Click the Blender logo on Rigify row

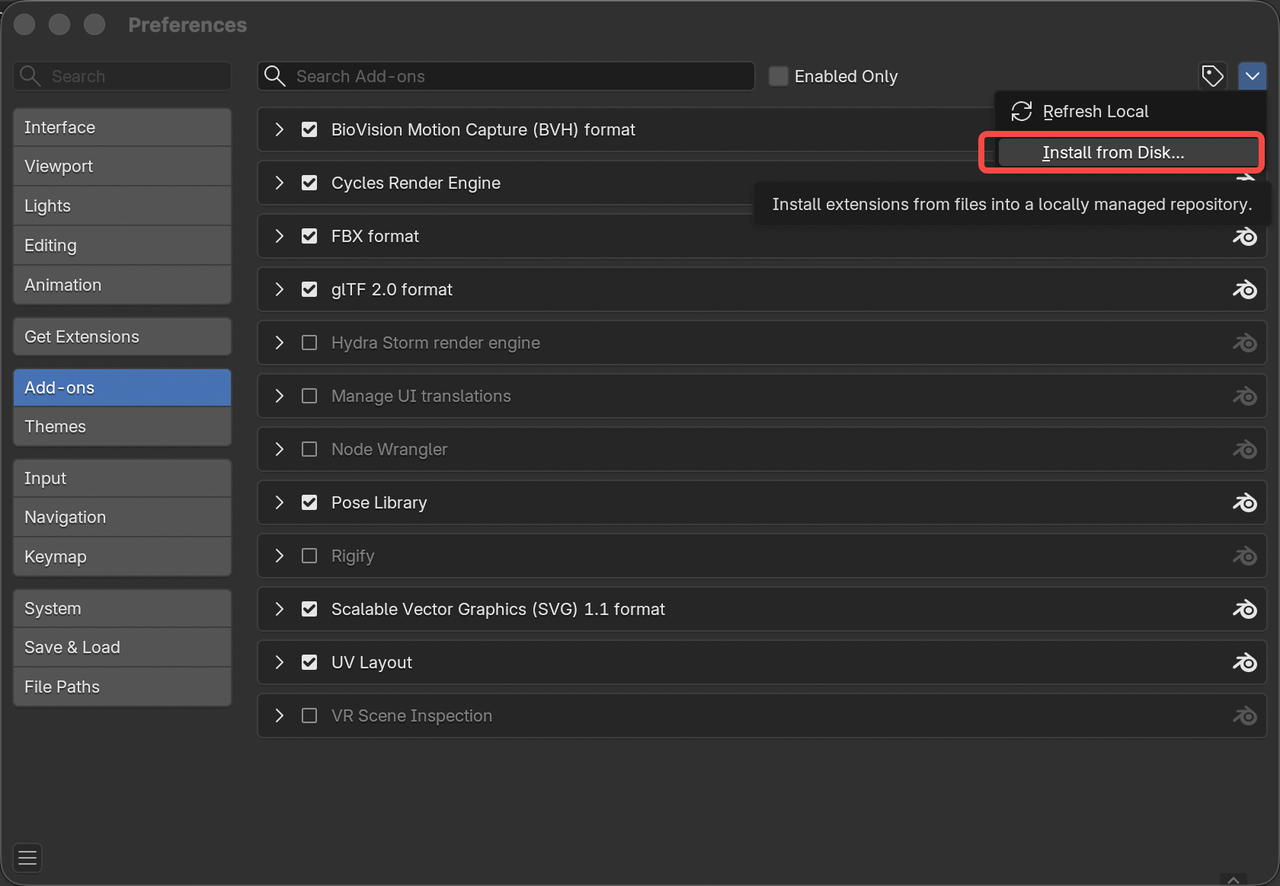[1244, 556]
